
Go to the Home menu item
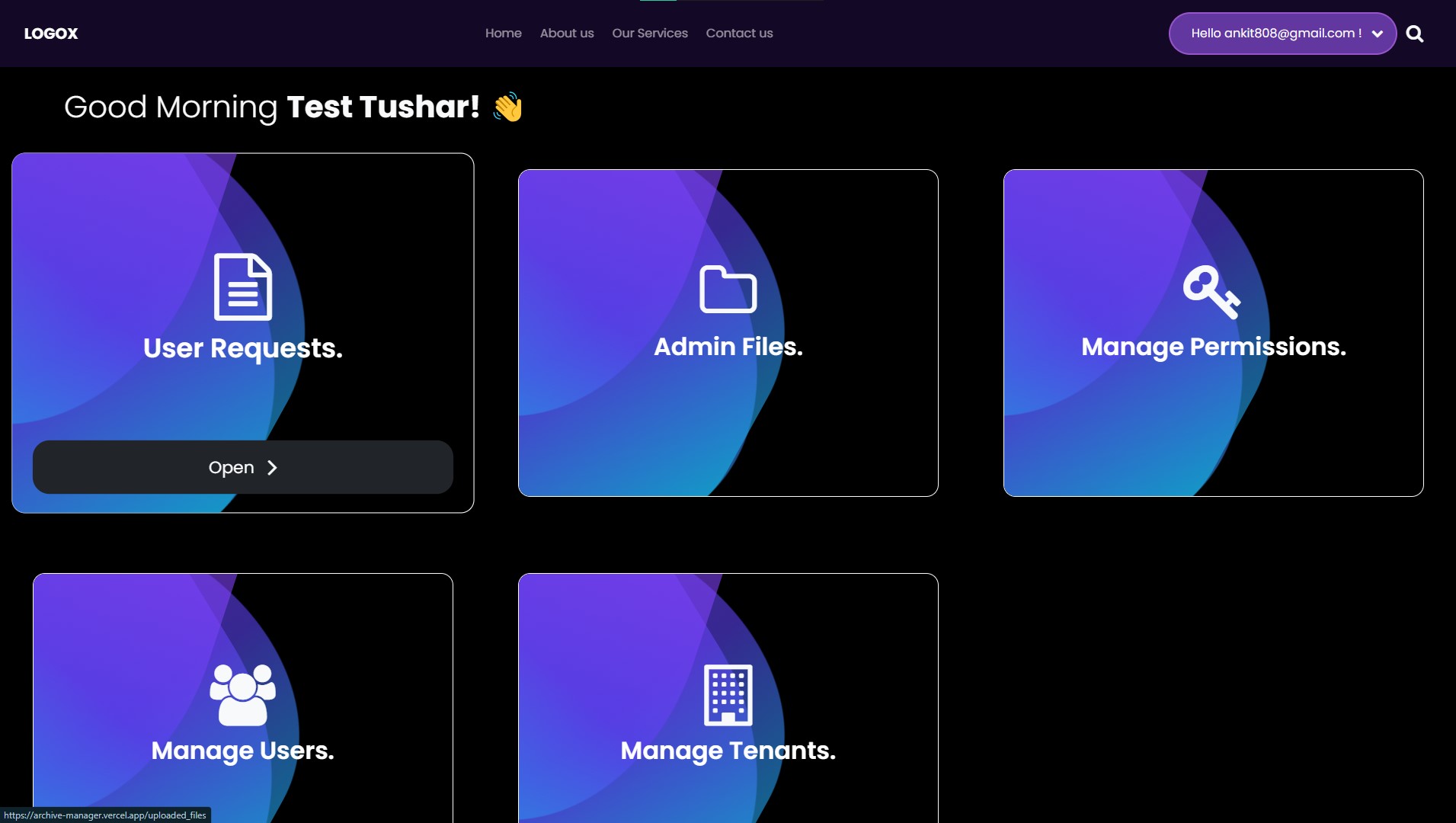504,34
